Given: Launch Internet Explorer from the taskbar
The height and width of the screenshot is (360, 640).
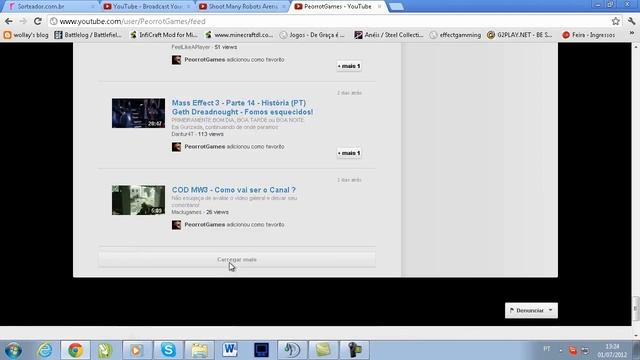Looking at the screenshot, I should [44, 350].
